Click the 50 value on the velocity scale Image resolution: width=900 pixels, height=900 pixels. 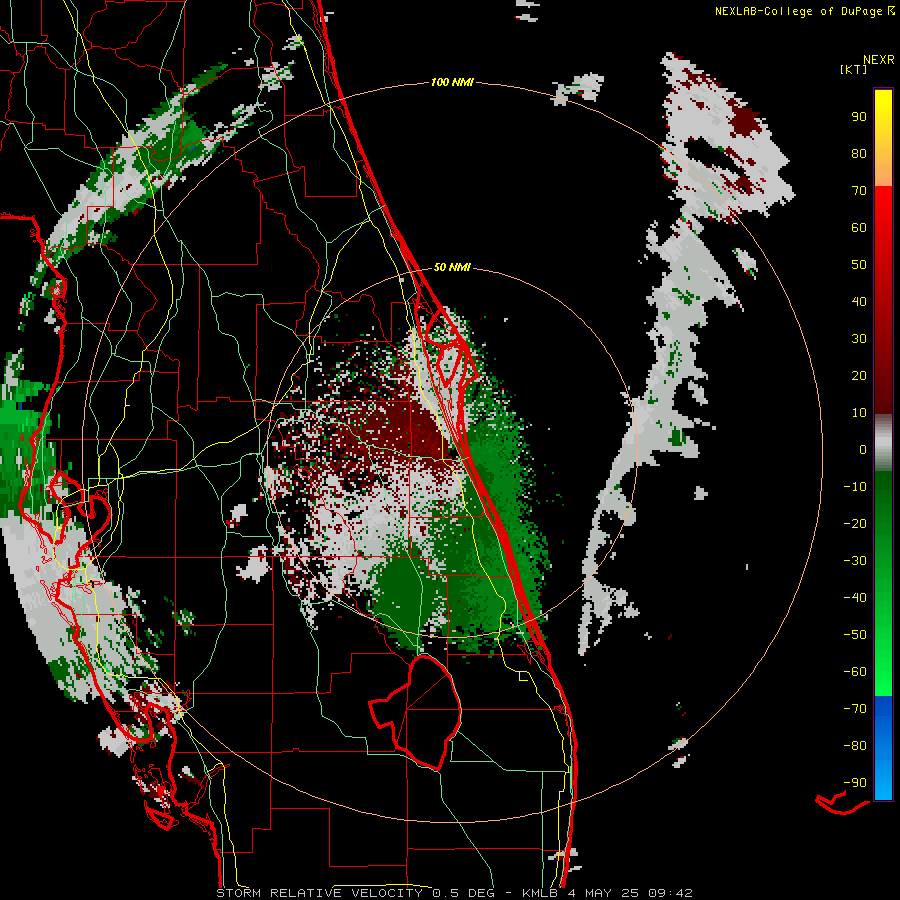tap(859, 265)
